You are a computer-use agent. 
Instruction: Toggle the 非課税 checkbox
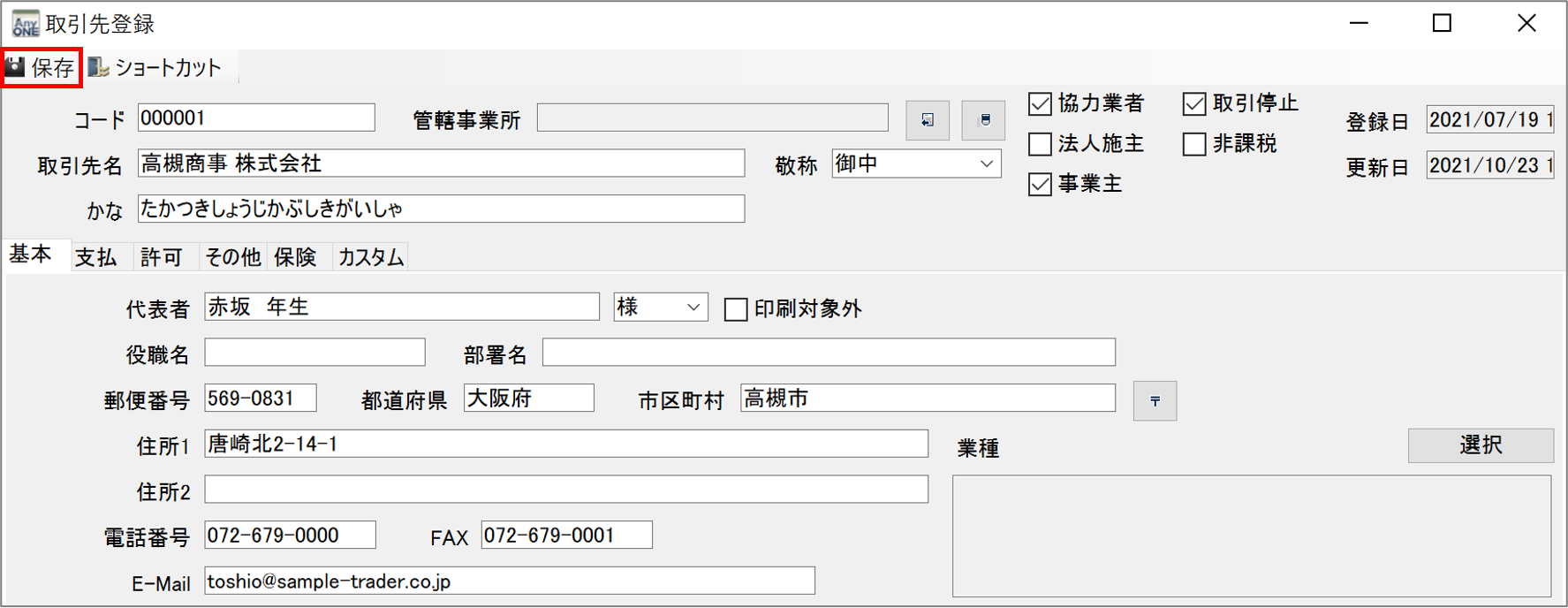click(x=1193, y=144)
